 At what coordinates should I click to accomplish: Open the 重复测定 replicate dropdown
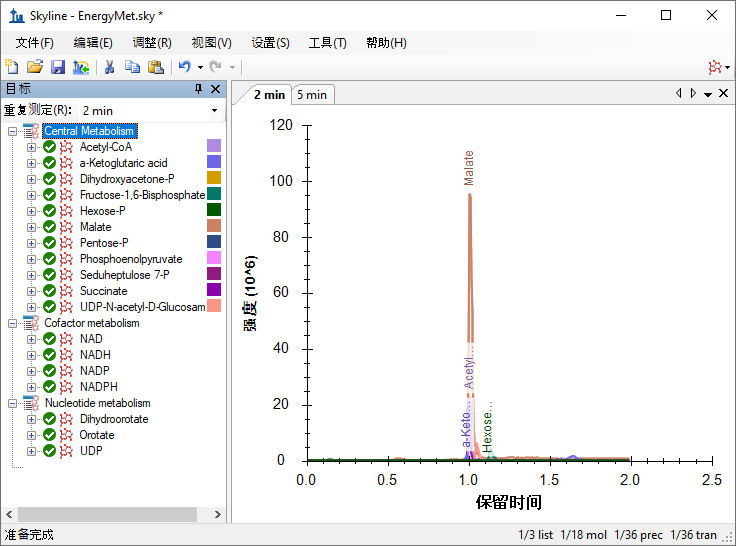tap(214, 110)
